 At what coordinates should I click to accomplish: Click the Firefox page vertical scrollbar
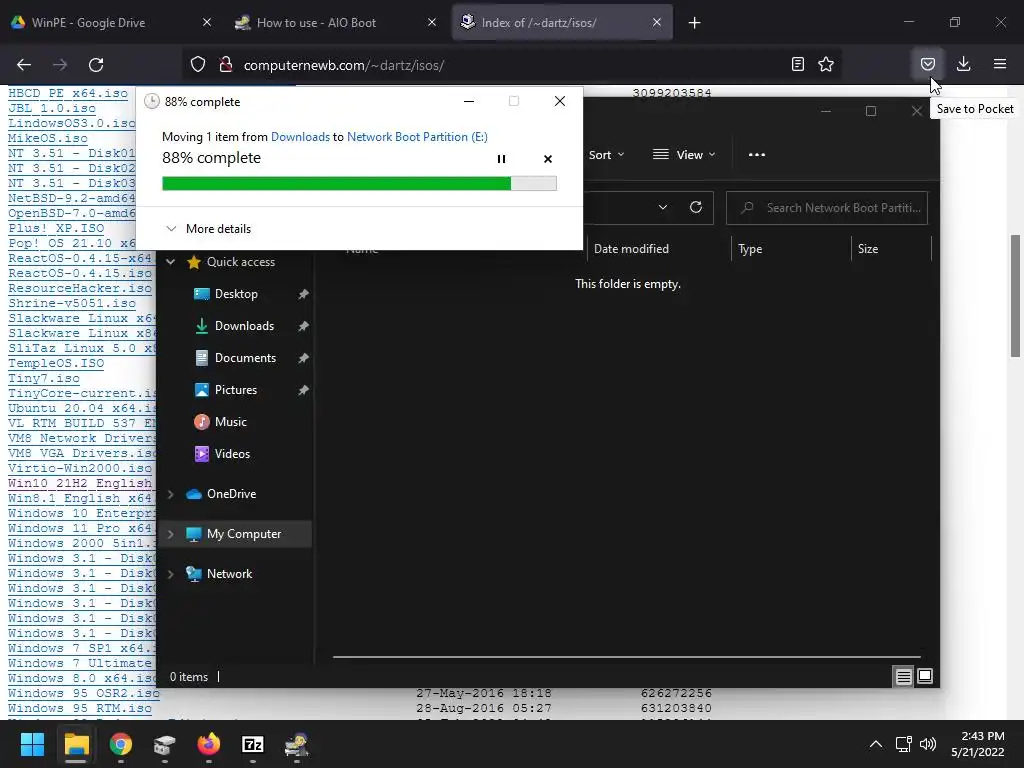(x=1015, y=296)
